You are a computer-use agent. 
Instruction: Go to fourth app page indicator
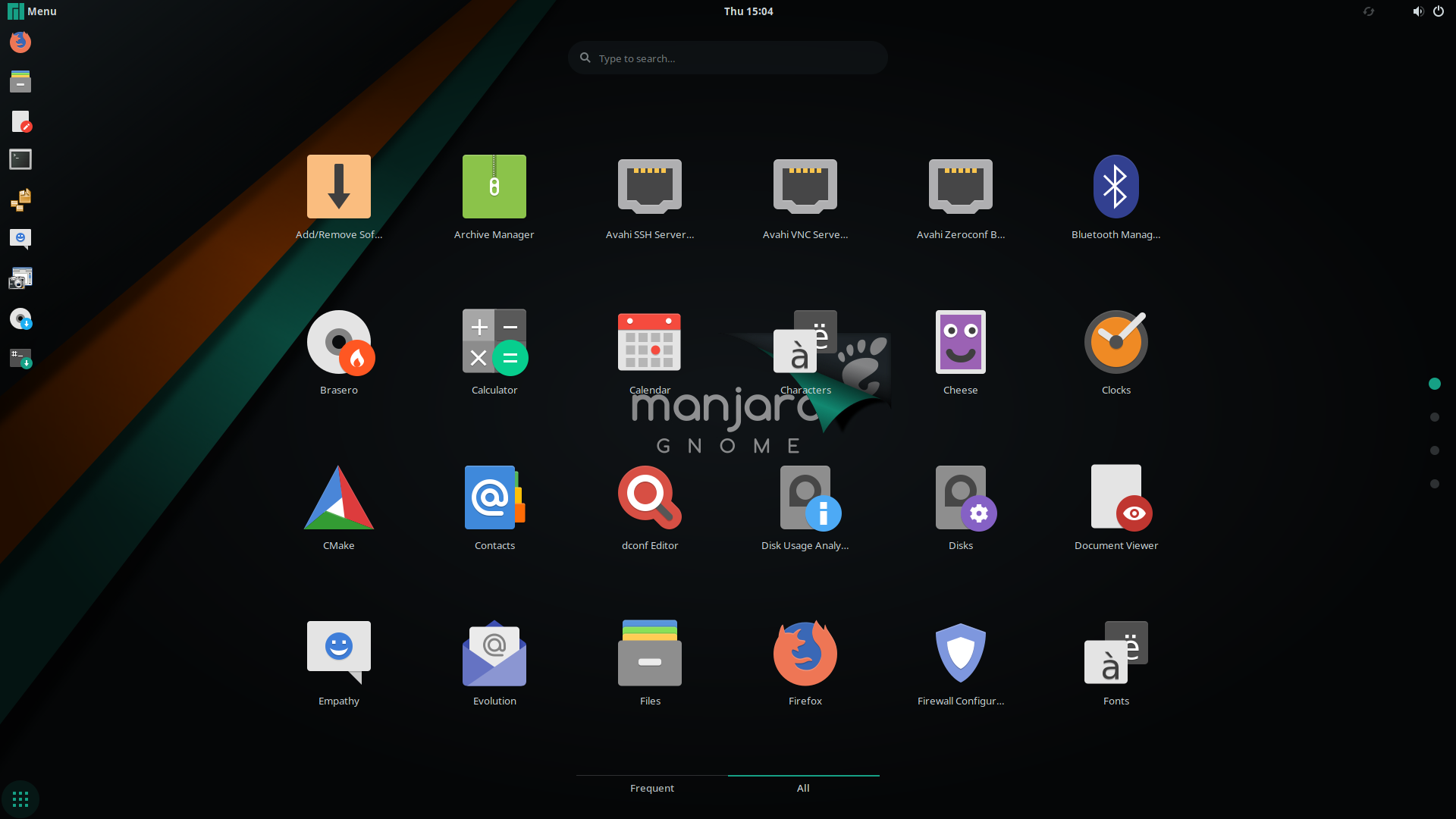tap(1435, 484)
